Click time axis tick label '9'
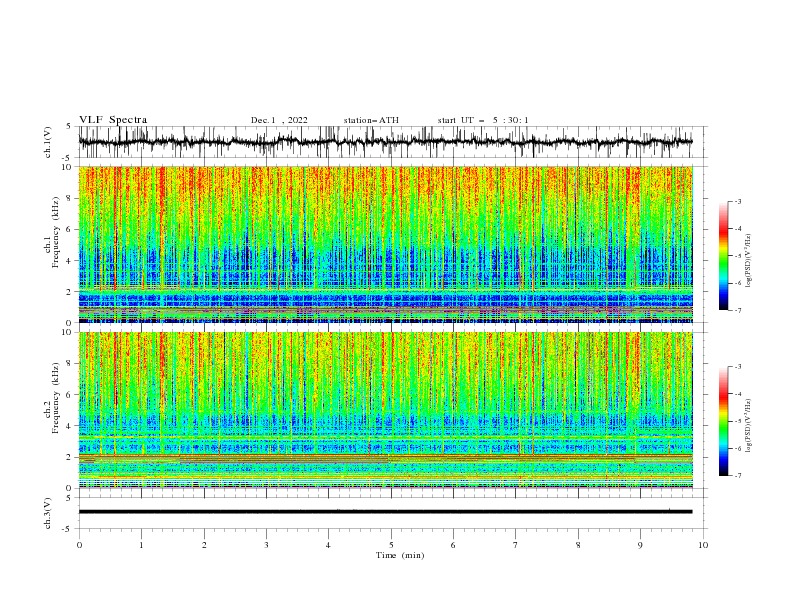This screenshot has height=612, width=792. (x=640, y=545)
